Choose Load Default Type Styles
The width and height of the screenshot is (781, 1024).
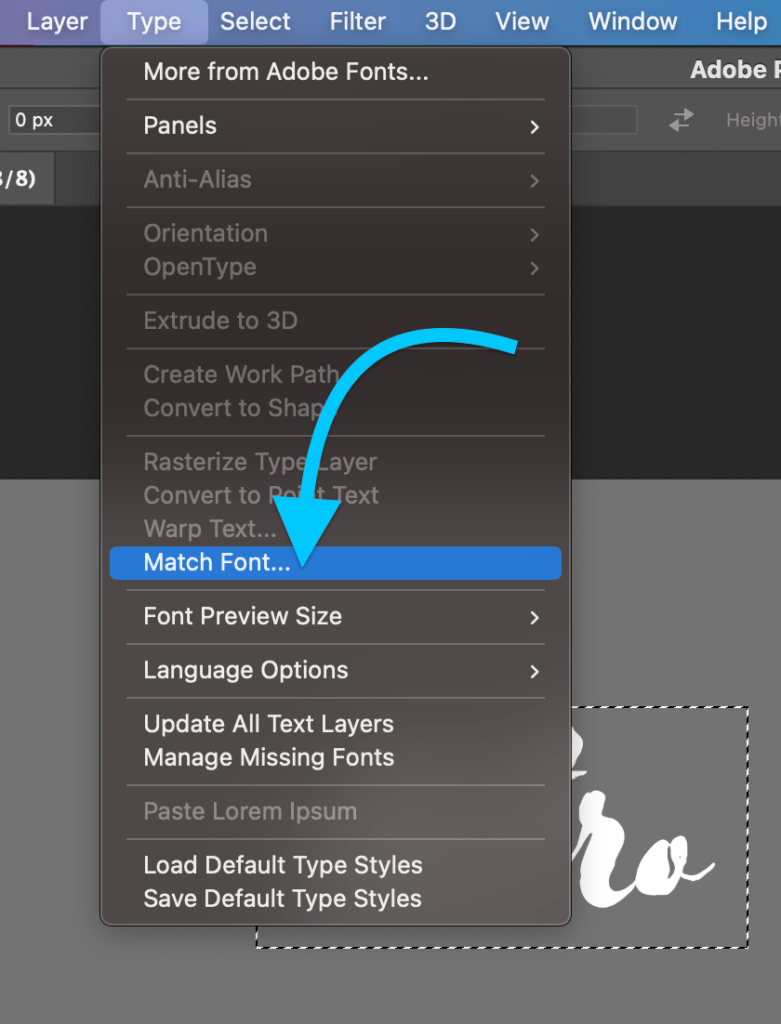coord(282,865)
